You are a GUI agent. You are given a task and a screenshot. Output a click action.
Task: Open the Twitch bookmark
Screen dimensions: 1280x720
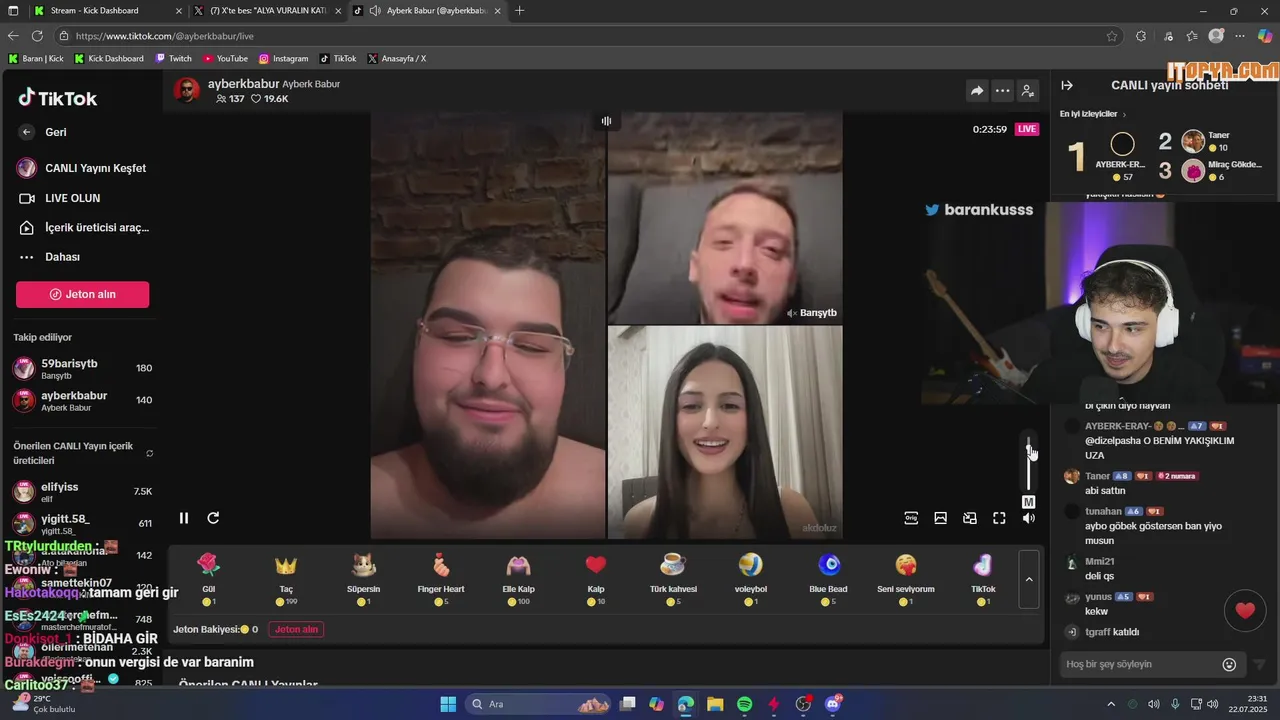[x=174, y=58]
